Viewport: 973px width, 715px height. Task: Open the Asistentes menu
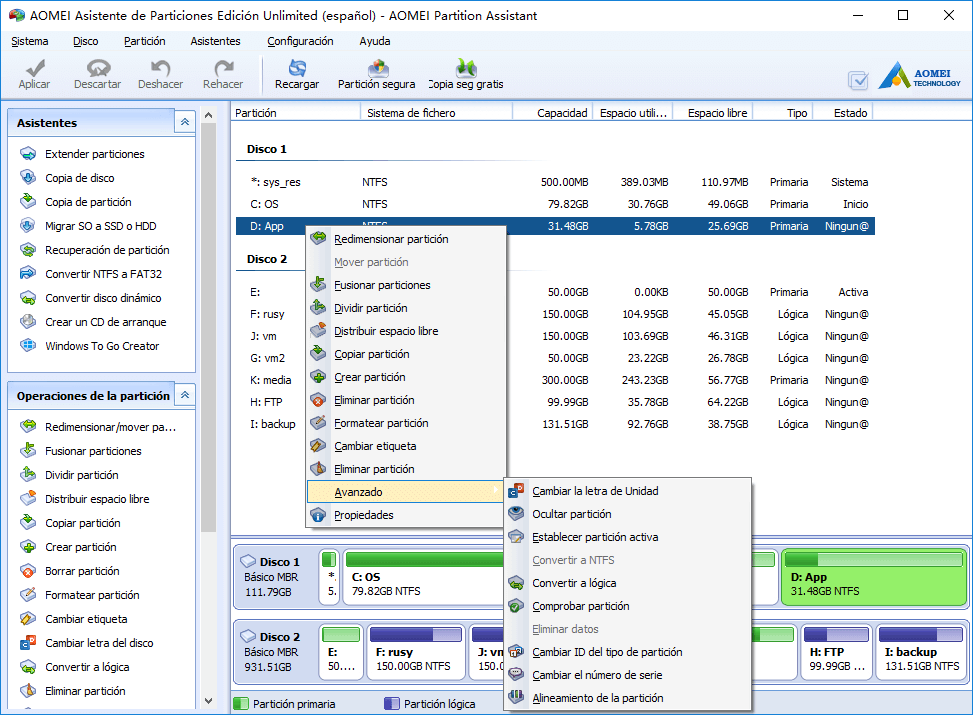(x=215, y=42)
